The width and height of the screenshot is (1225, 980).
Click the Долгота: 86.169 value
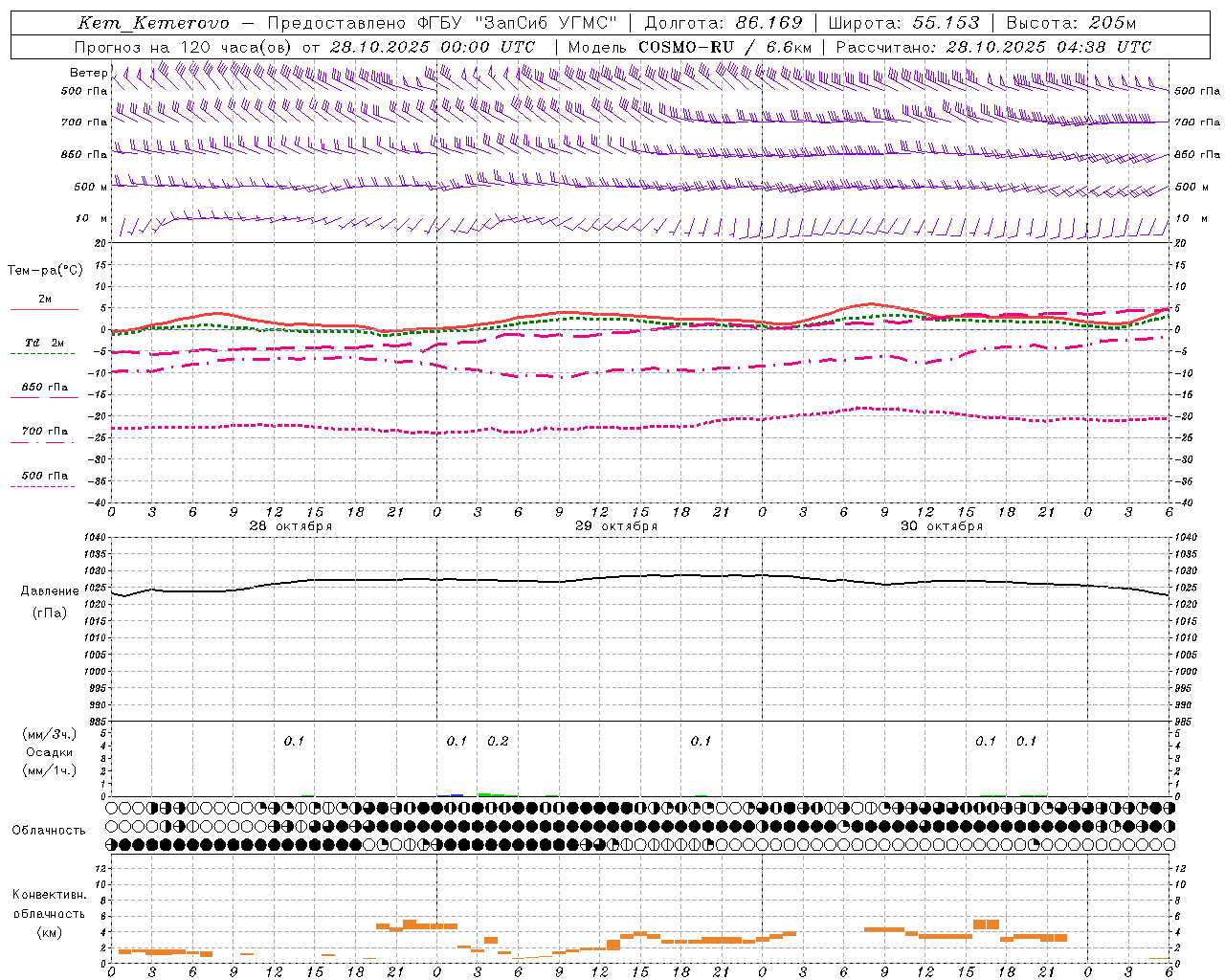[x=724, y=23]
